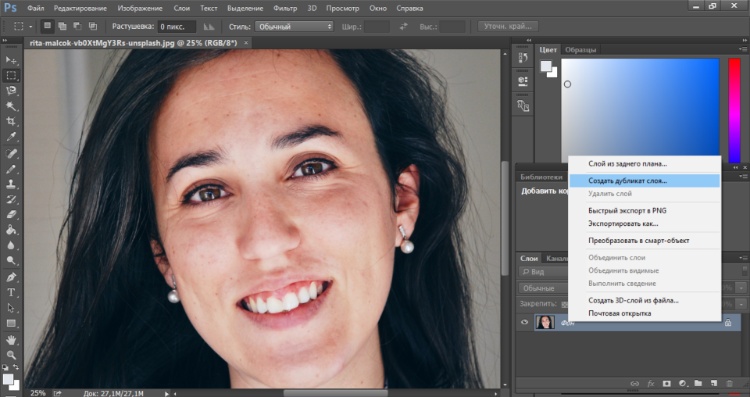Select the Horizontal Type tool
This screenshot has height=397, width=750.
(11, 293)
